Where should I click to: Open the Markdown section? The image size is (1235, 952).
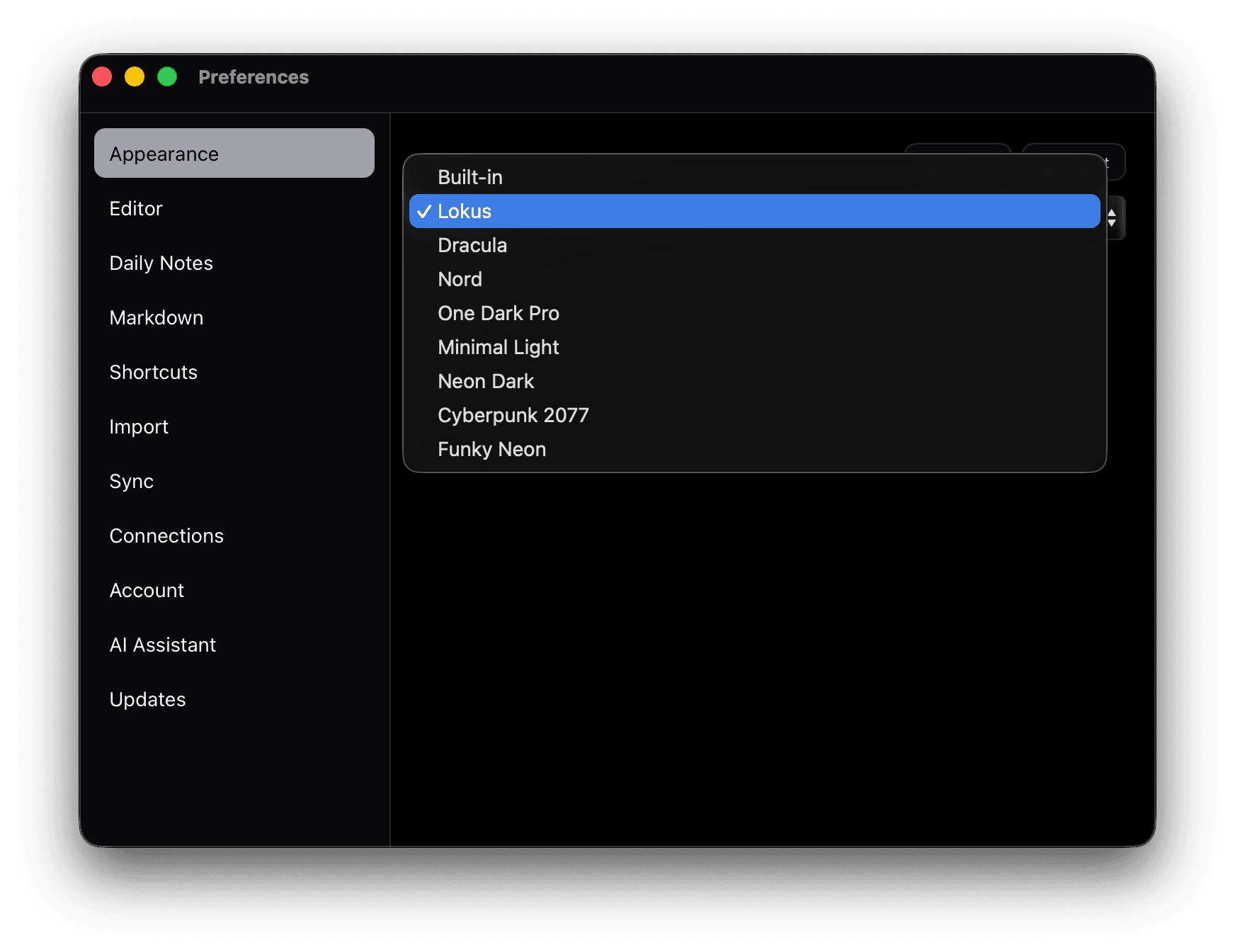tap(156, 317)
